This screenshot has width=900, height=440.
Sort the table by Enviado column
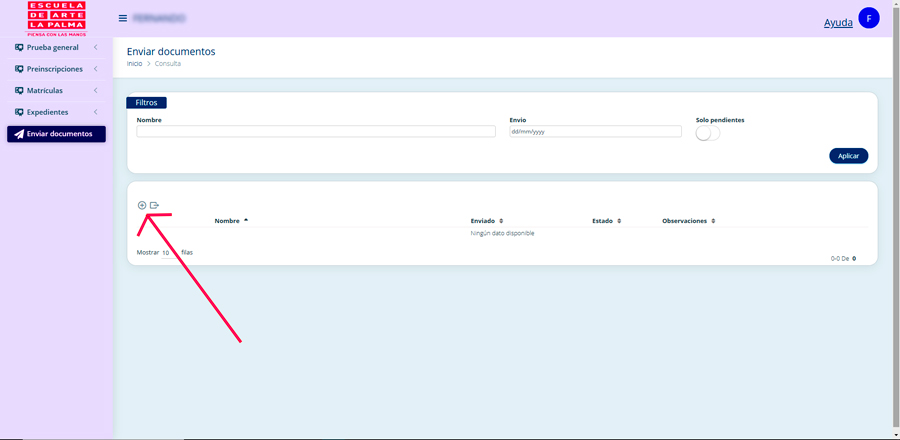pos(487,221)
